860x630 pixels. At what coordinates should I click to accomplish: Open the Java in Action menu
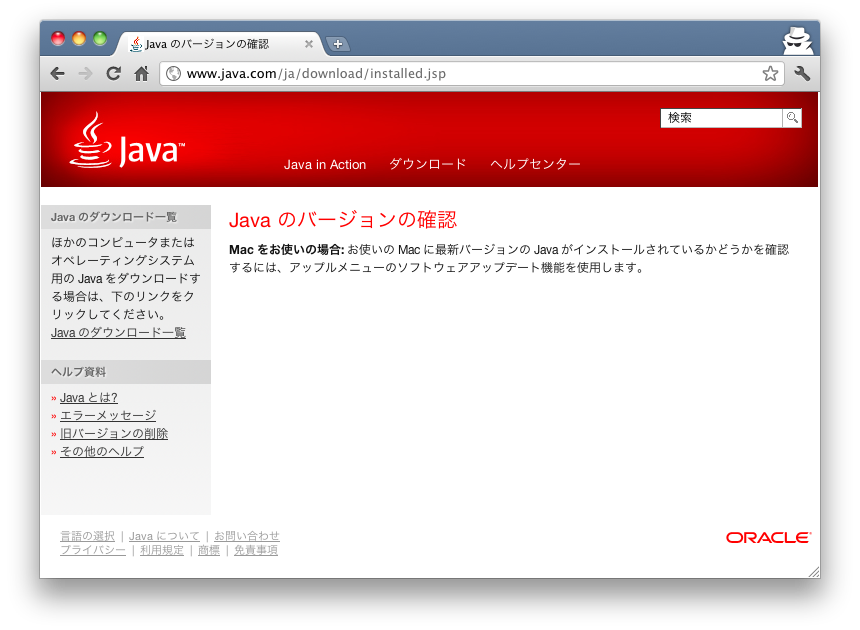325,164
